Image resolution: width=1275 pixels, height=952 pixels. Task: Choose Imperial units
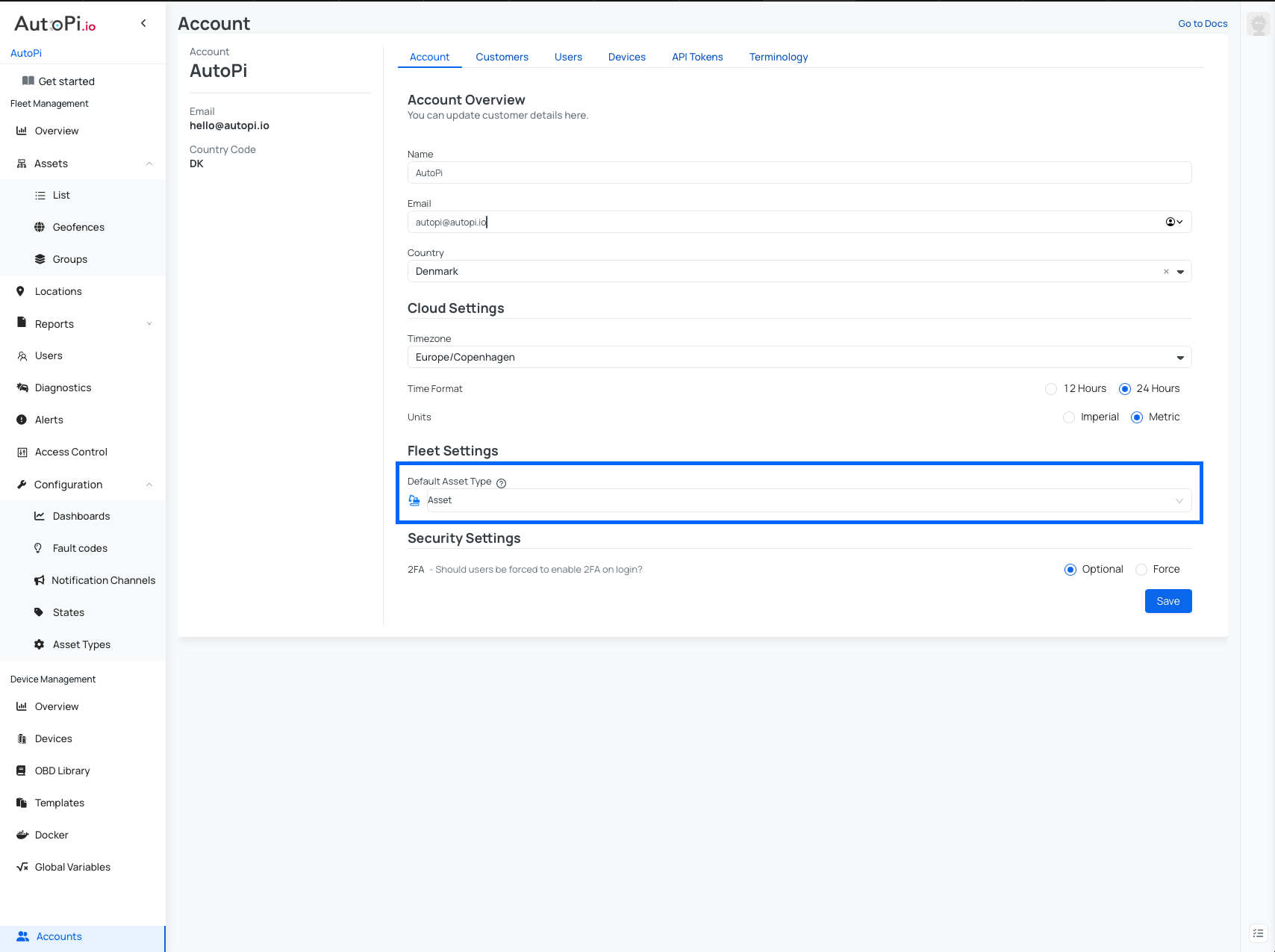[1069, 417]
